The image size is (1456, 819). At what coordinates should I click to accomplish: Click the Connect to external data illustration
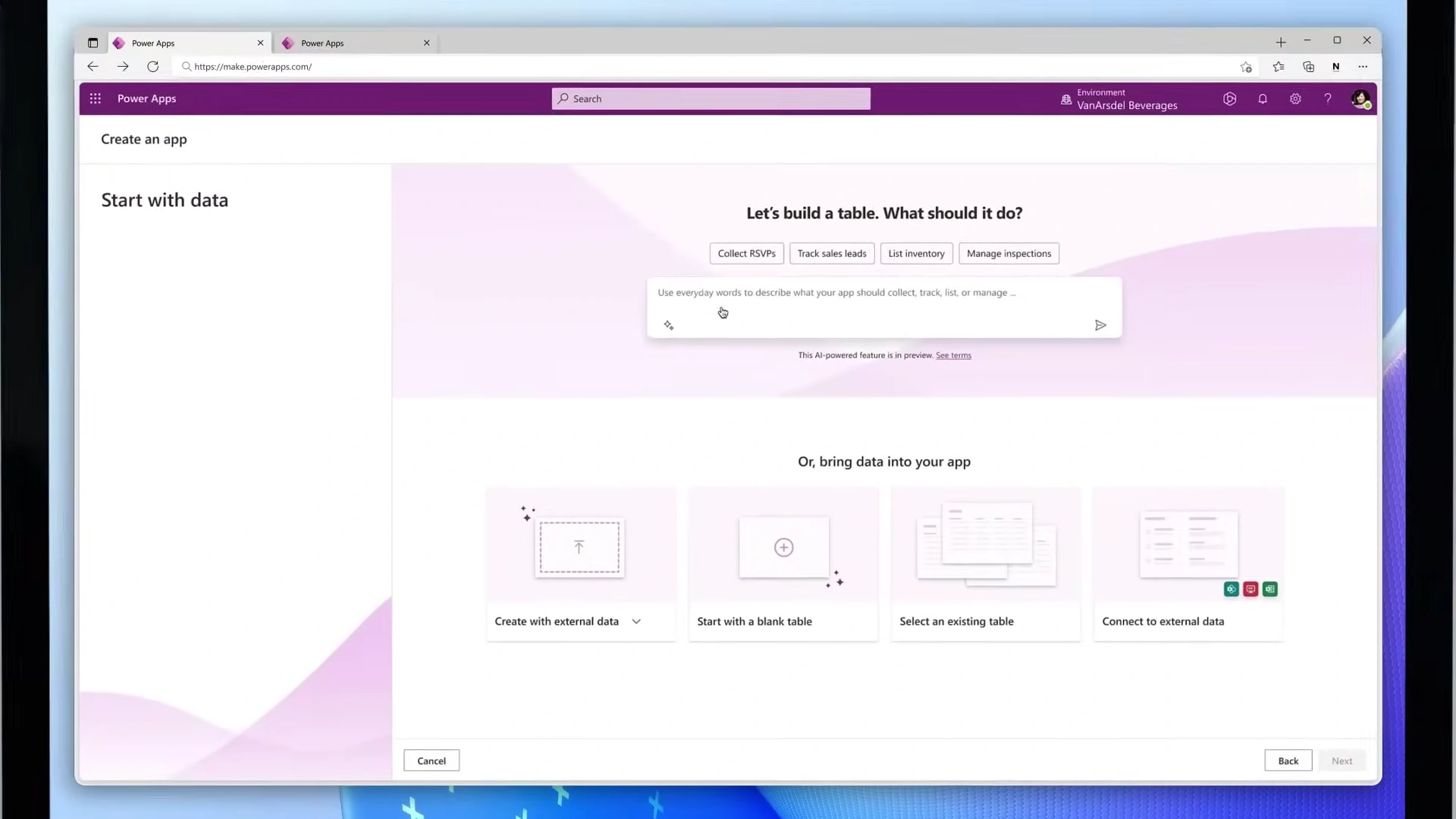(1188, 544)
